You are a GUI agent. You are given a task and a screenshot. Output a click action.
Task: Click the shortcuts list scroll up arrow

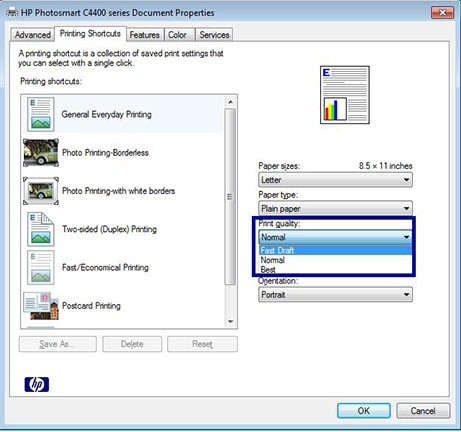230,102
